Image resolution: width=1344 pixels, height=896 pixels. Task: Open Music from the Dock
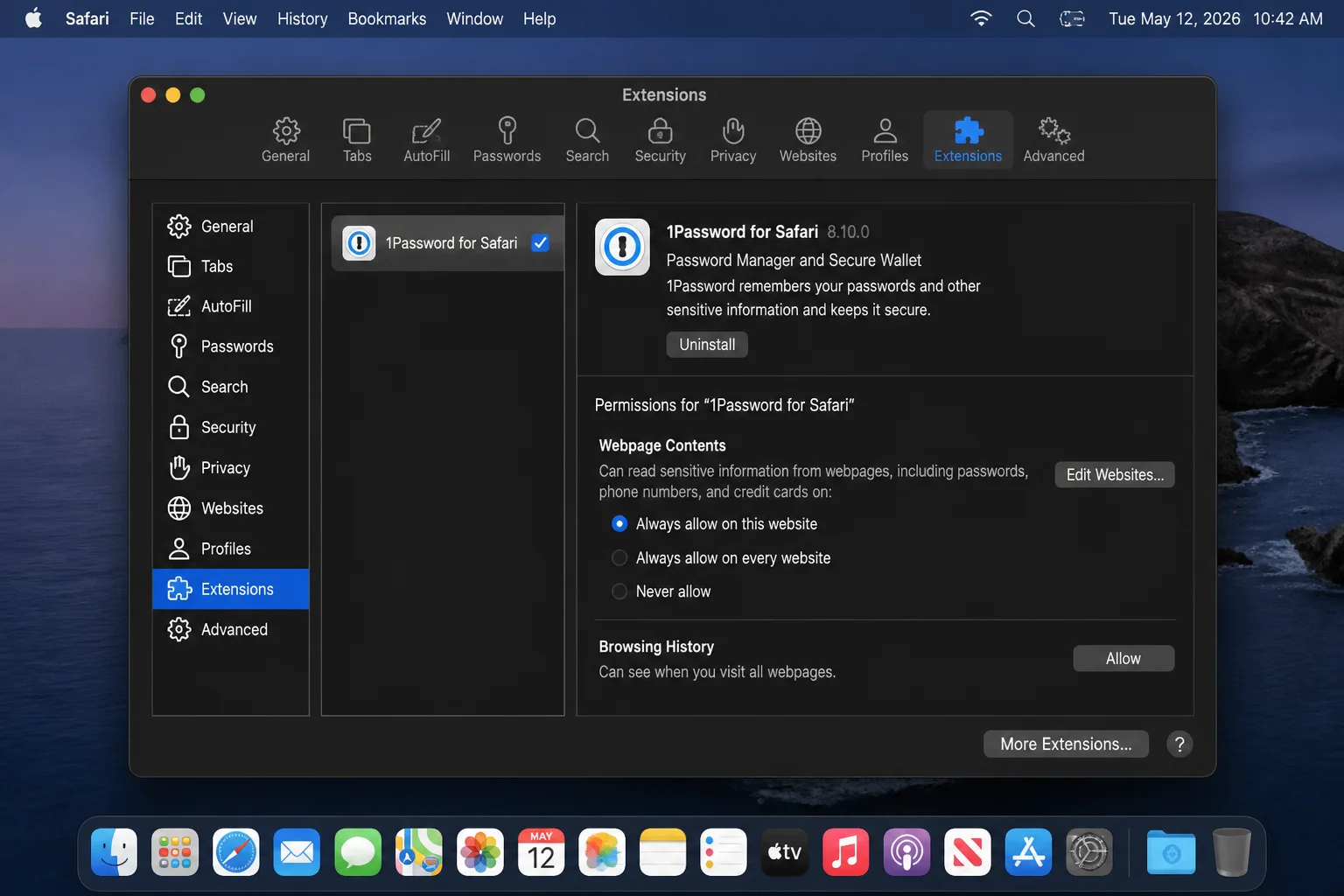(x=845, y=852)
